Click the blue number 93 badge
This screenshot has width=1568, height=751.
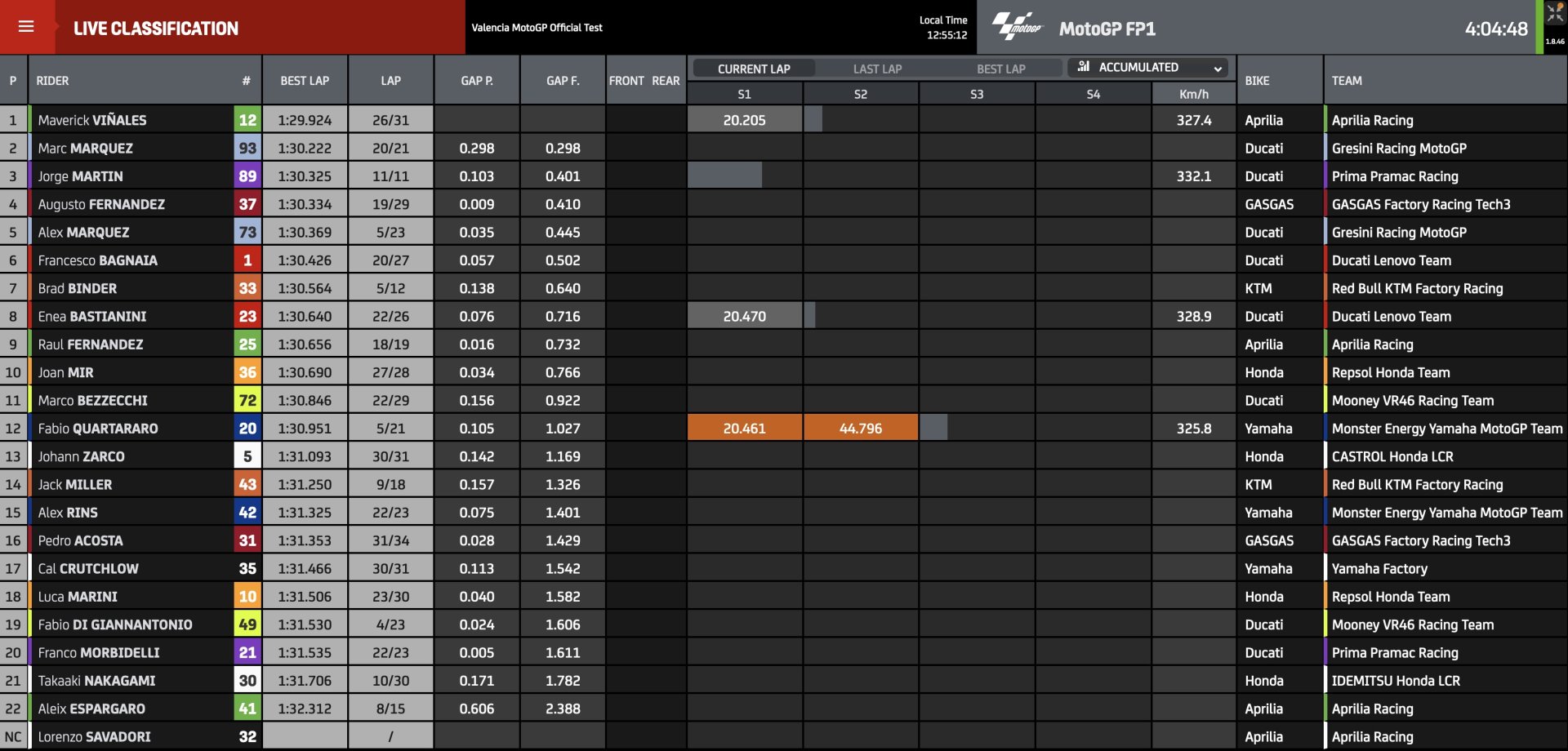[x=247, y=148]
